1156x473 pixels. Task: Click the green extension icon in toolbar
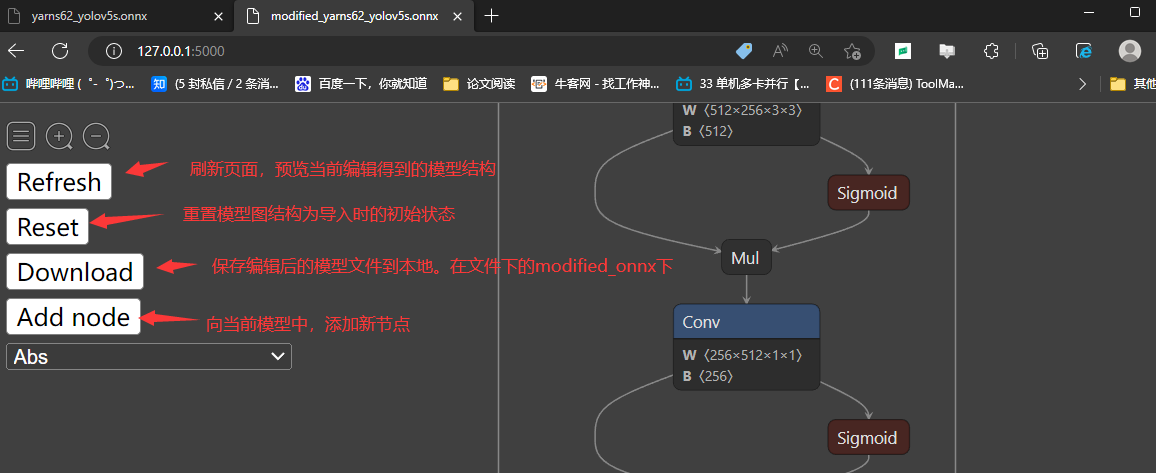click(x=902, y=51)
